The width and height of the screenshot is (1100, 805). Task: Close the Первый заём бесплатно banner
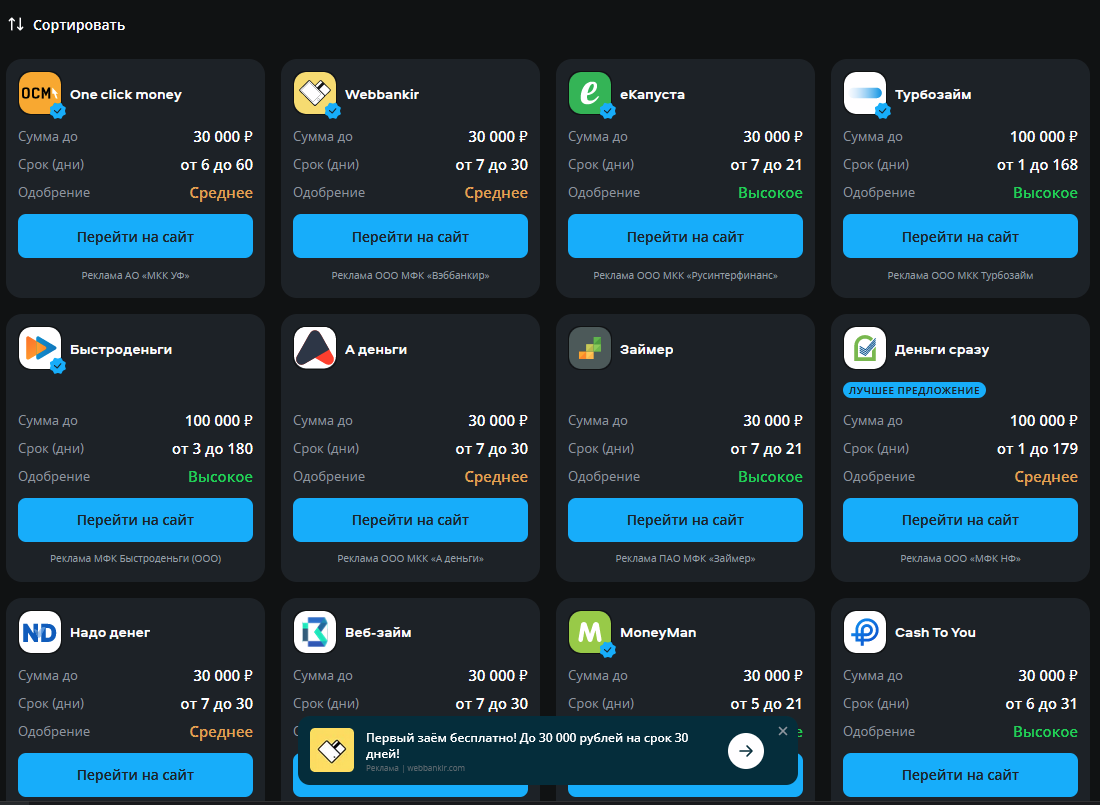pos(783,731)
